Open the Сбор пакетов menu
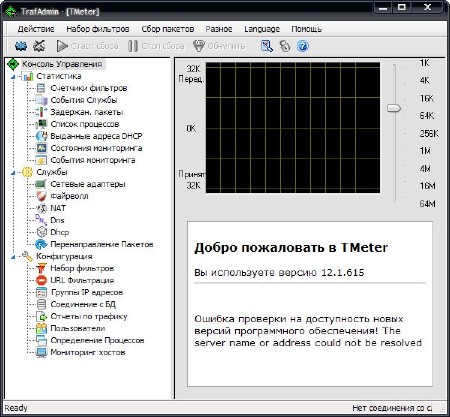Viewport: 450px width, 417px height. pos(168,29)
